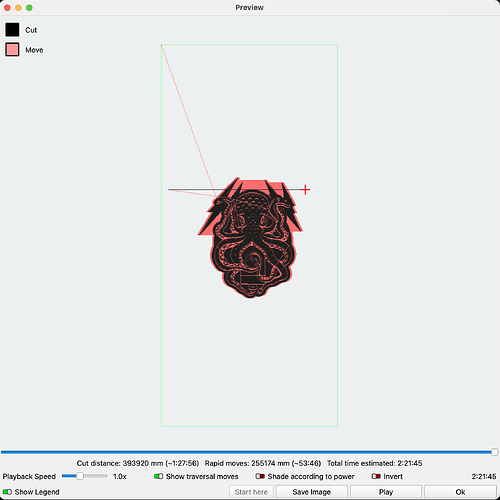
Task: Click the black Cut legend swatch
Action: pos(12,30)
